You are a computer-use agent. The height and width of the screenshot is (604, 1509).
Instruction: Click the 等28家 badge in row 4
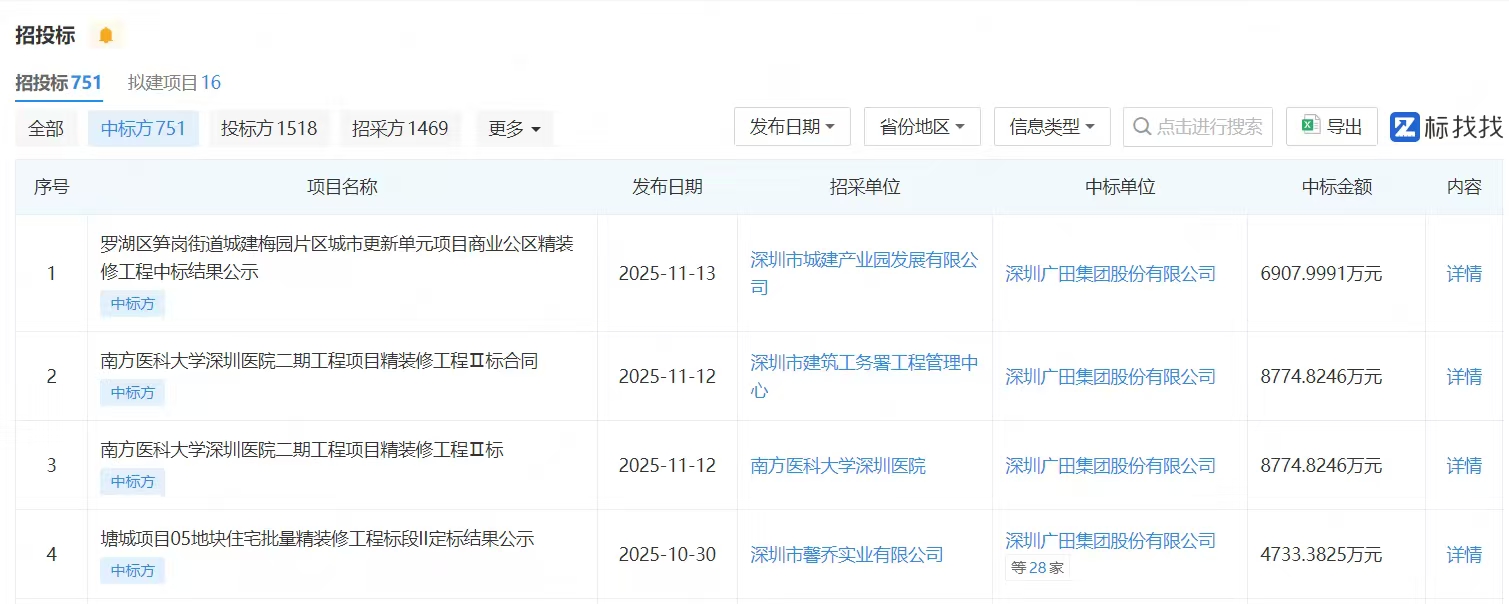[x=1037, y=568]
